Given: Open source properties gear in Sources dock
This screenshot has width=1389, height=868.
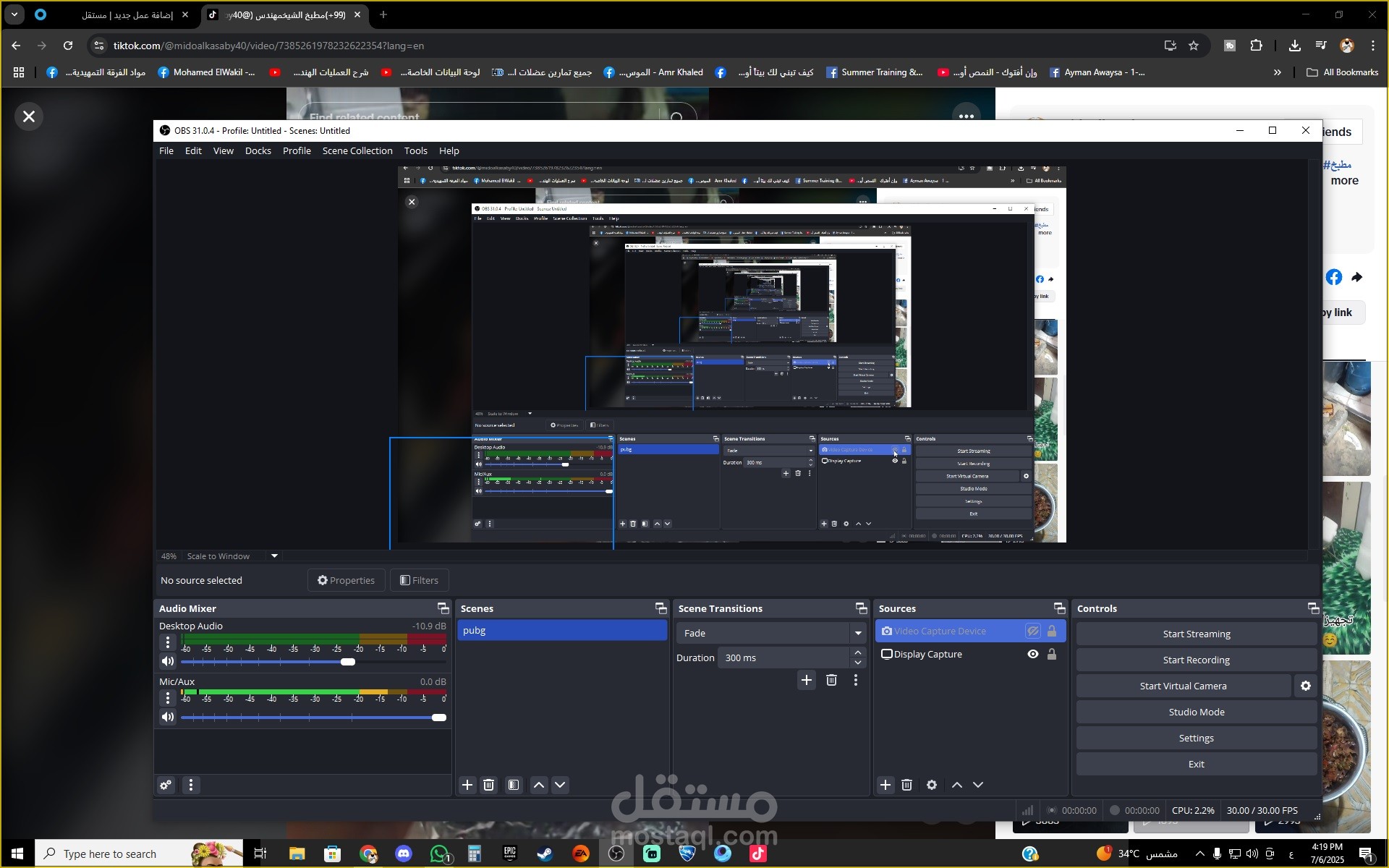Looking at the screenshot, I should (932, 785).
